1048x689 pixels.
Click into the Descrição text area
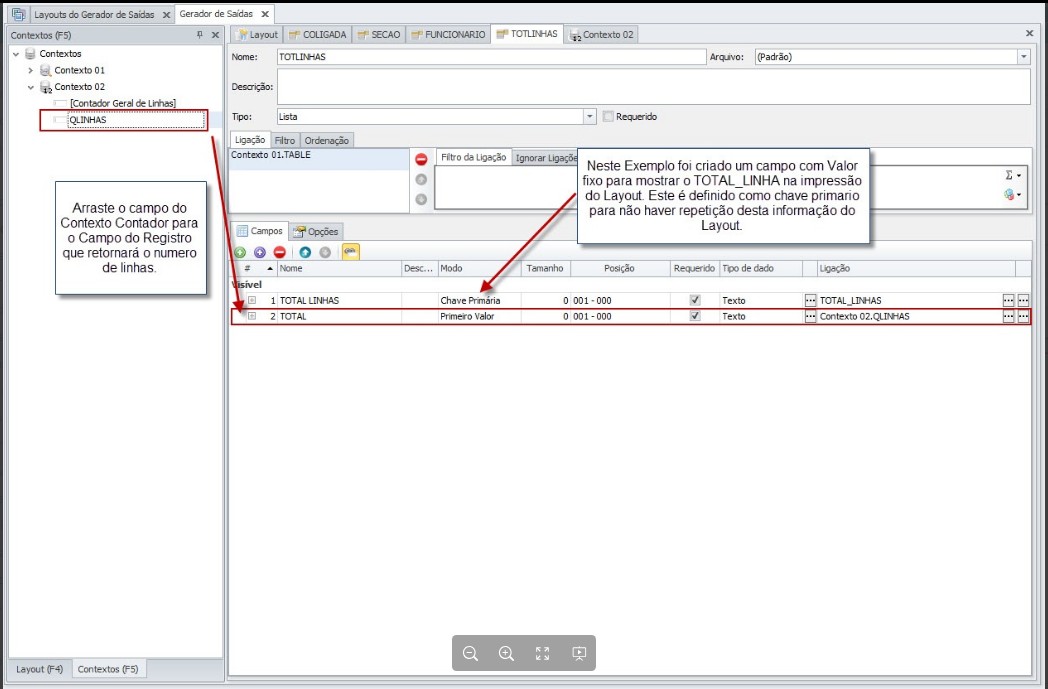[654, 87]
